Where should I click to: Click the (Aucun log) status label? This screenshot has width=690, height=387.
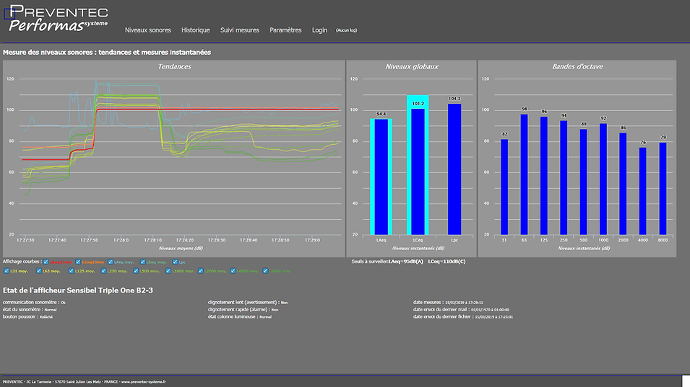coord(346,30)
